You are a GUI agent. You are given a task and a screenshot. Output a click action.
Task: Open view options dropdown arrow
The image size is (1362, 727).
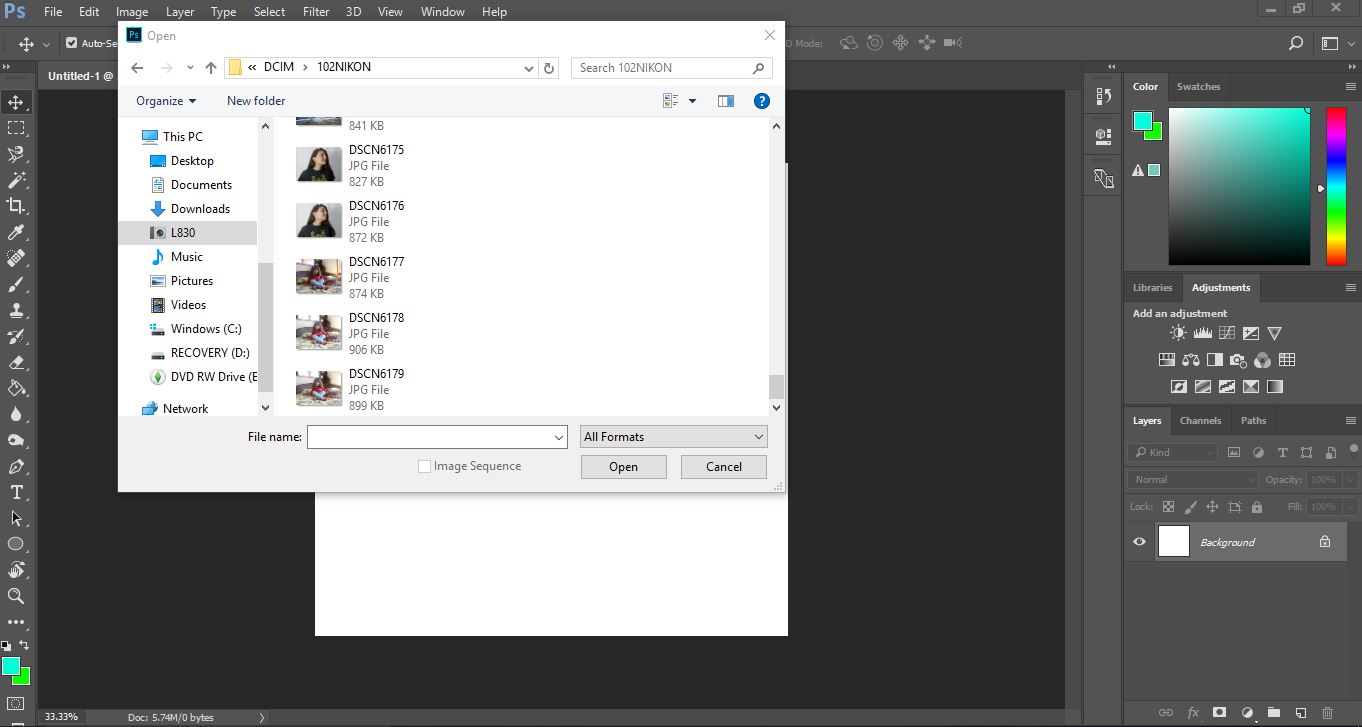click(692, 100)
